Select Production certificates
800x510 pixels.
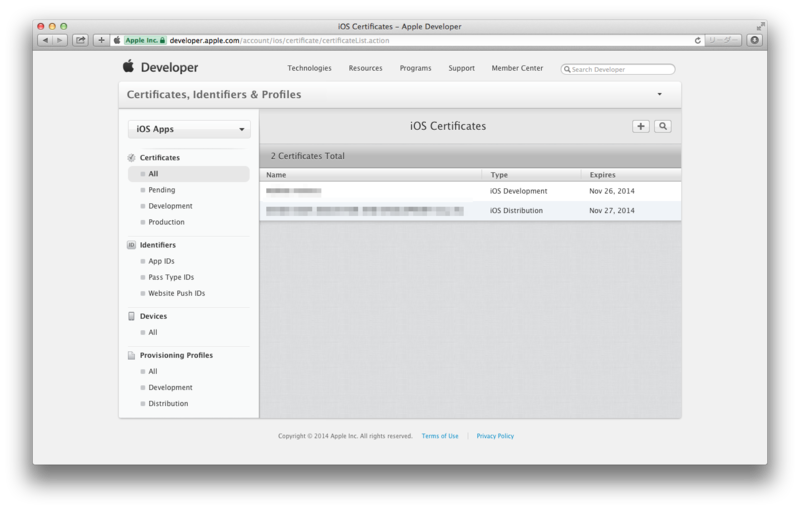tap(166, 222)
